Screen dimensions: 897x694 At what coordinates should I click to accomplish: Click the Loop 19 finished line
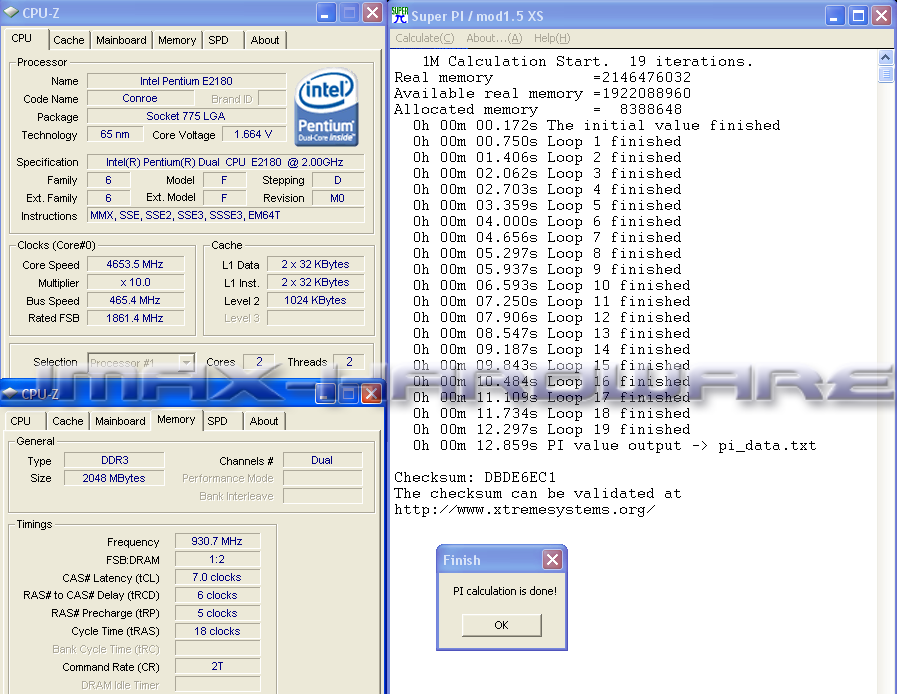tap(551, 429)
